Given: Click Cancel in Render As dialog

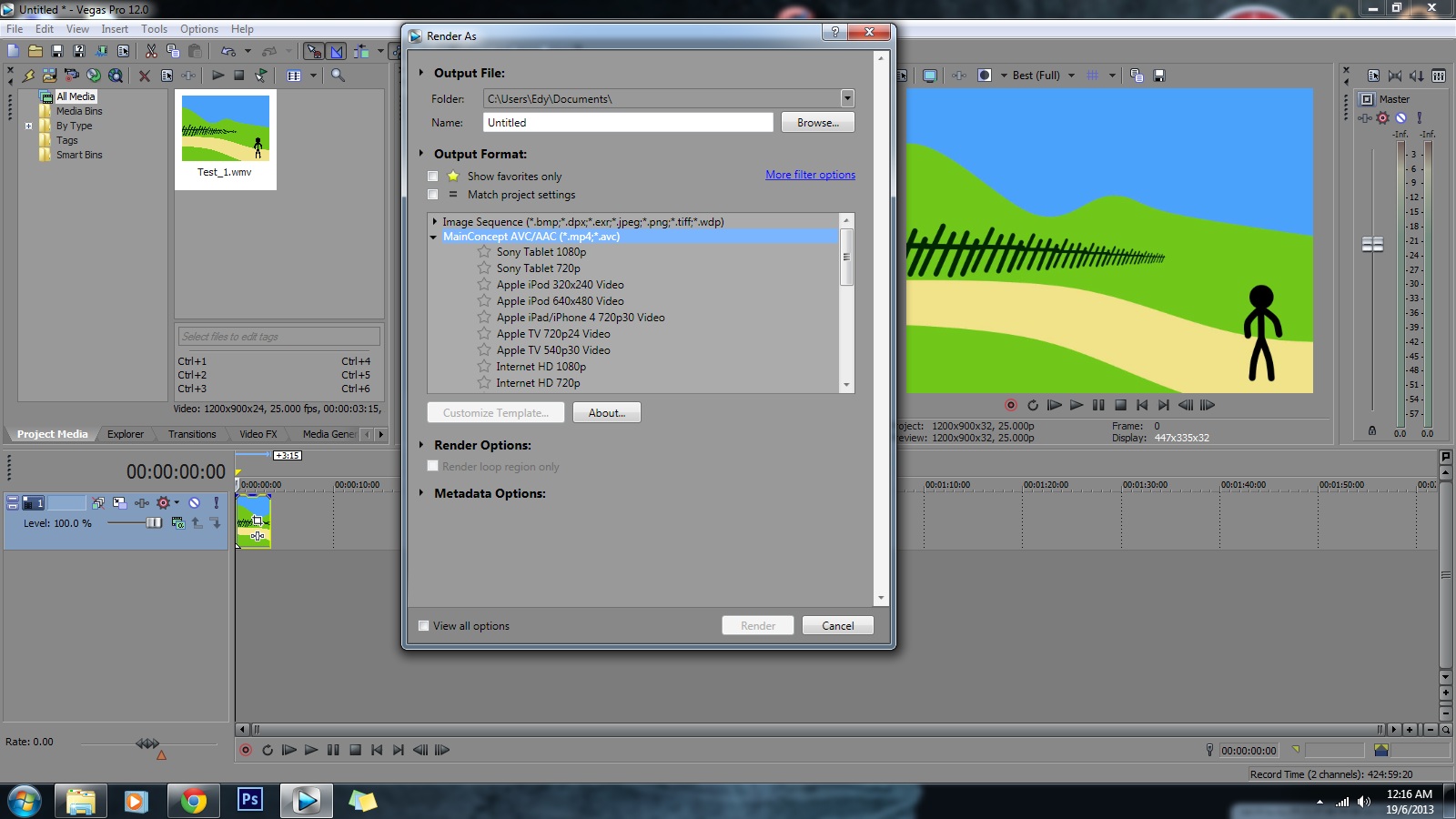Looking at the screenshot, I should pos(838,626).
